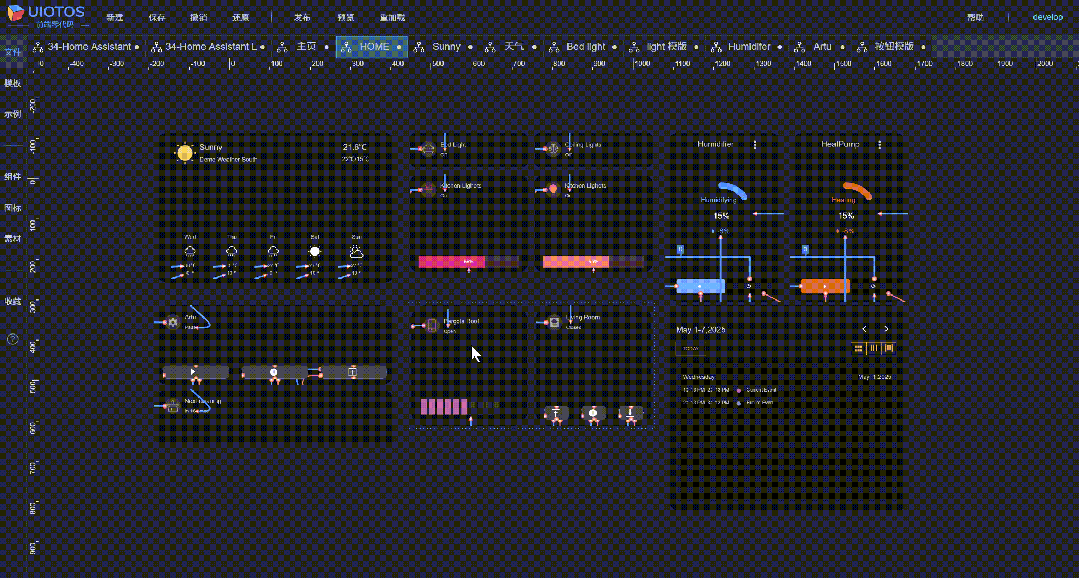1079x578 pixels.
Task: Select the HOME tab
Action: point(372,47)
